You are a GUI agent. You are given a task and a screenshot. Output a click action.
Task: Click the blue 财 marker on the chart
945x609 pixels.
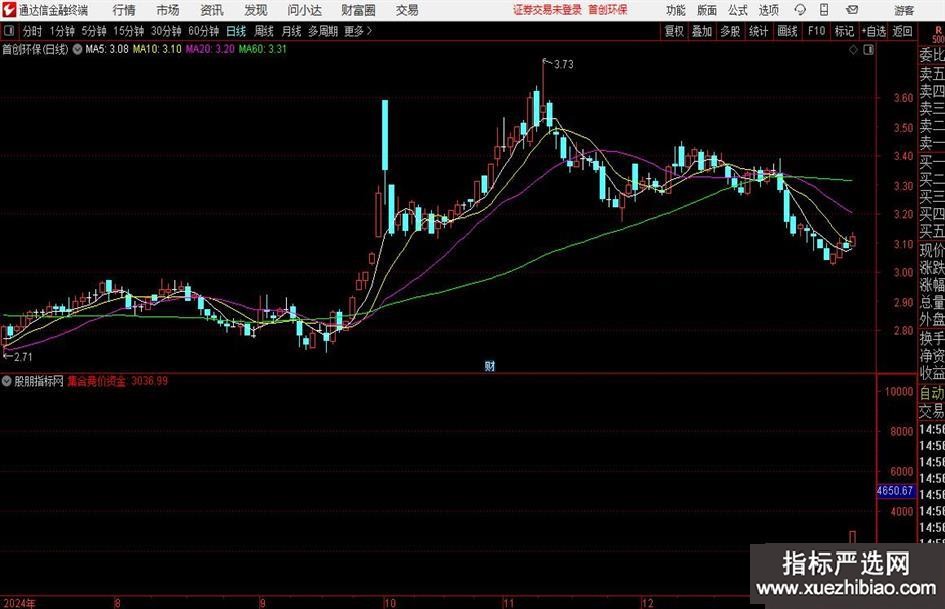[490, 365]
